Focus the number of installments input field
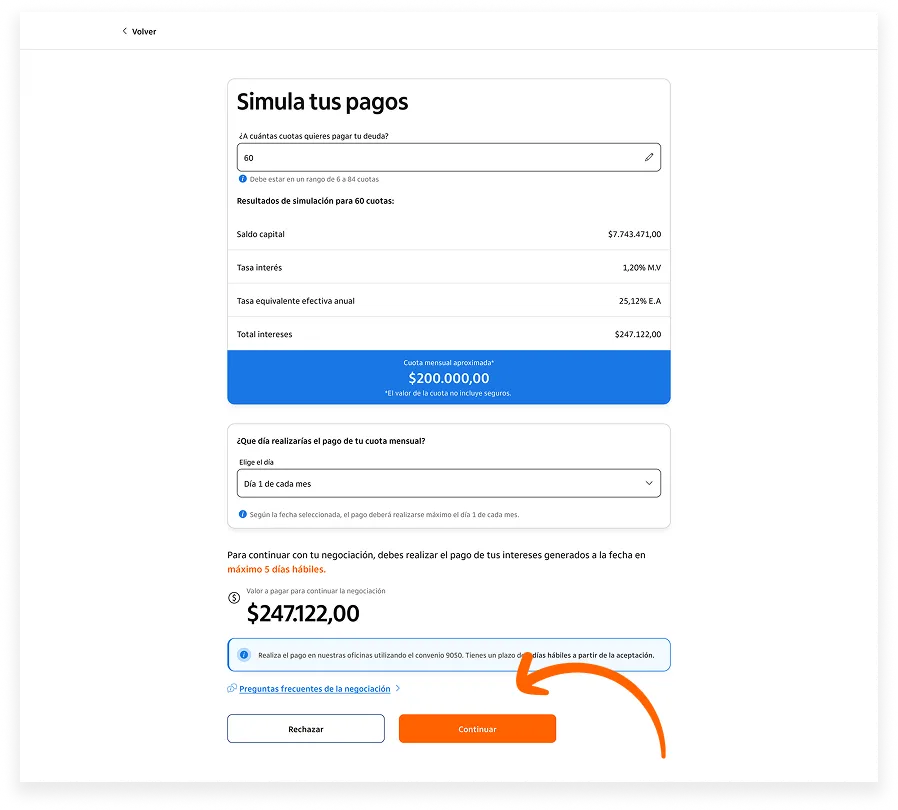This screenshot has width=898, height=810. click(440, 158)
